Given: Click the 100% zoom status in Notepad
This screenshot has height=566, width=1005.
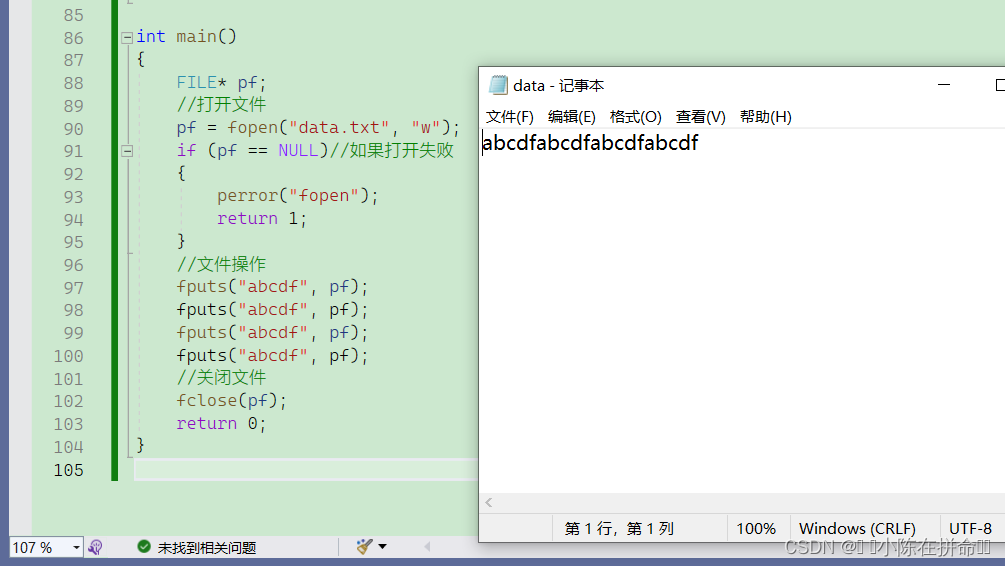Looking at the screenshot, I should (x=756, y=529).
